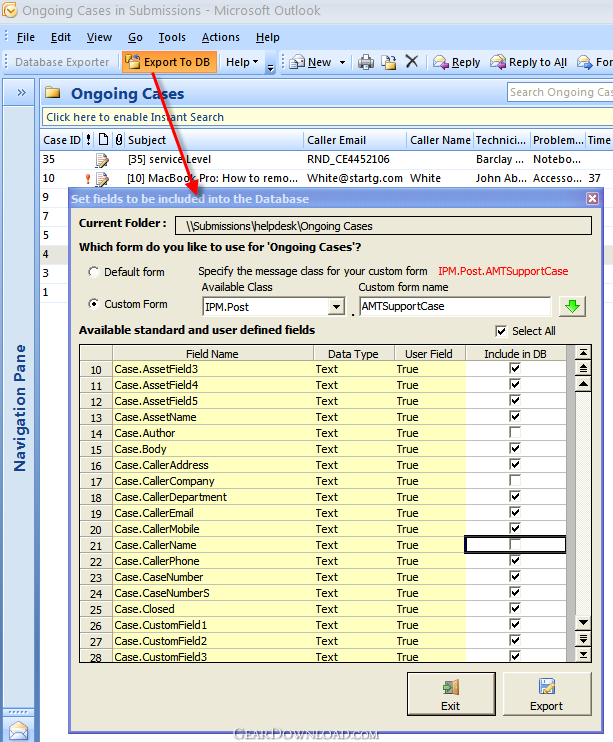This screenshot has height=742, width=613.
Task: Click the Reply envelope icon
Action: point(441,62)
